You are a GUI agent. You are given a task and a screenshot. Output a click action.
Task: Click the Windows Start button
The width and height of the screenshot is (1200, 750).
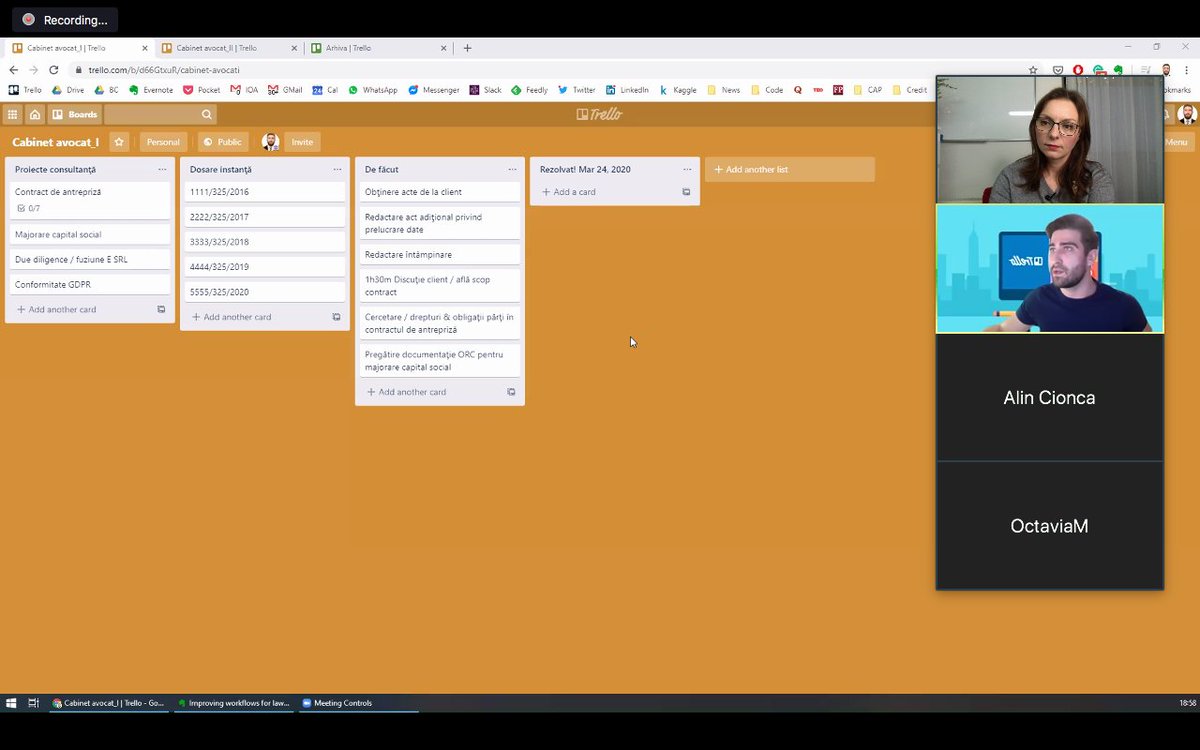pyautogui.click(x=12, y=703)
